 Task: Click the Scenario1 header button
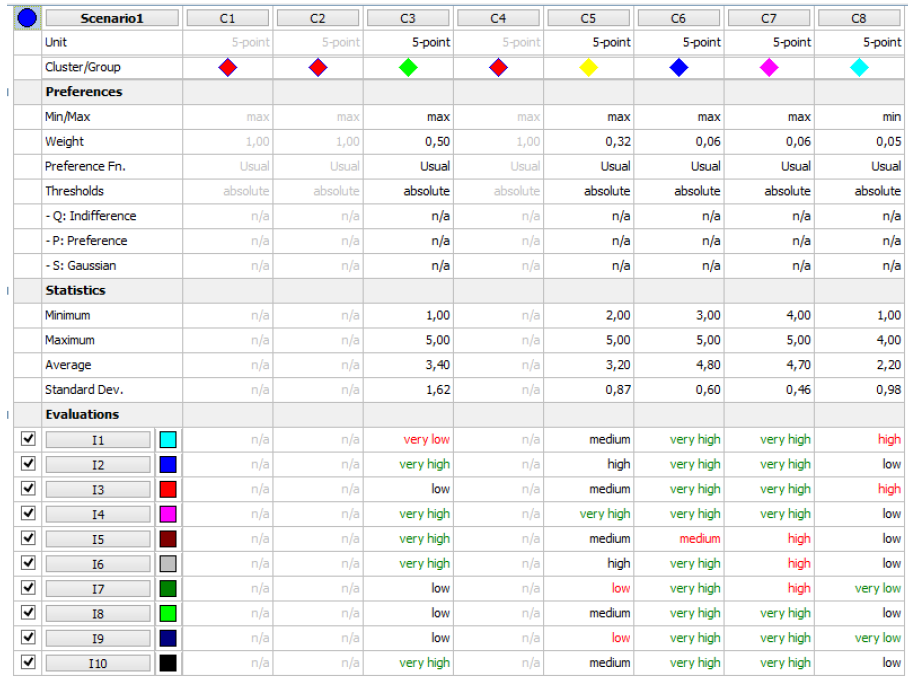click(112, 18)
